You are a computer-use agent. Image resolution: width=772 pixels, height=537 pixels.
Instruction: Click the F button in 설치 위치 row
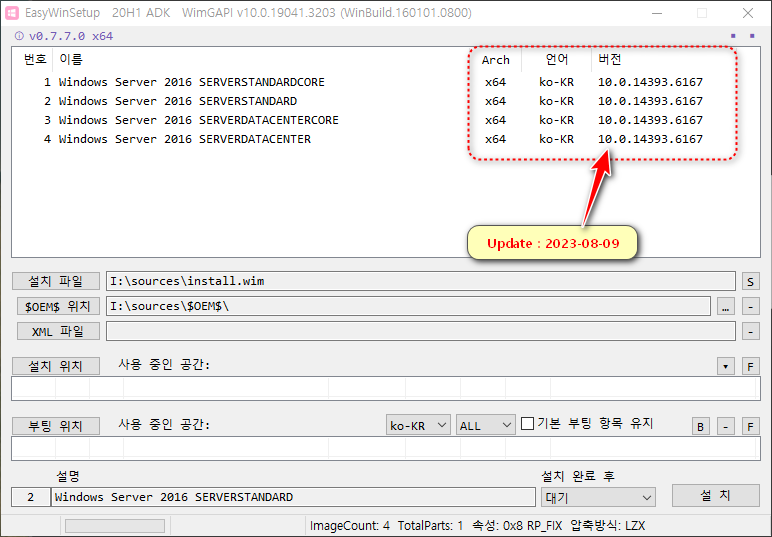tap(750, 366)
